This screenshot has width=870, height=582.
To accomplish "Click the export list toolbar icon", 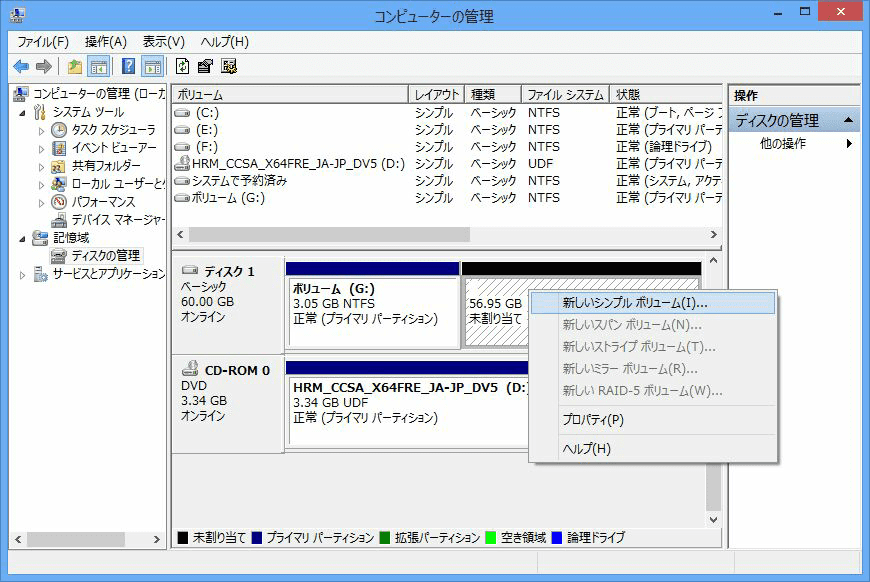I will point(206,66).
